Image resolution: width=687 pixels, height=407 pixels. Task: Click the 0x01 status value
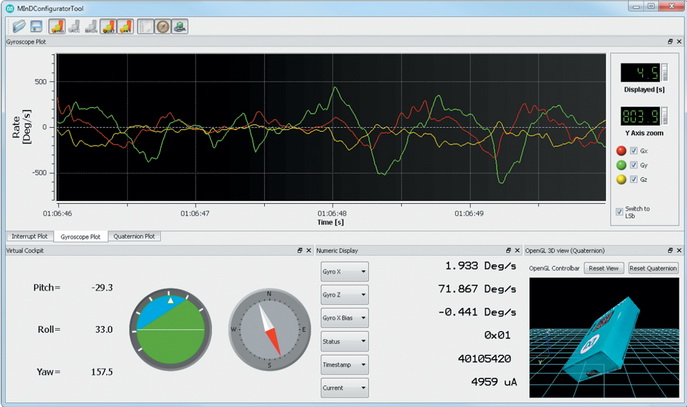tap(497, 336)
